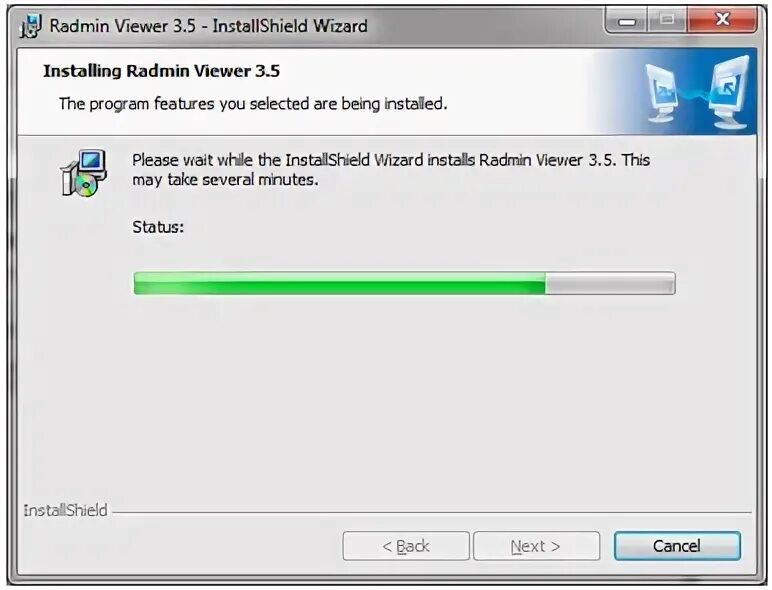This screenshot has width=772, height=590.
Task: Click the 'may take several minutes' line
Action: [225, 180]
